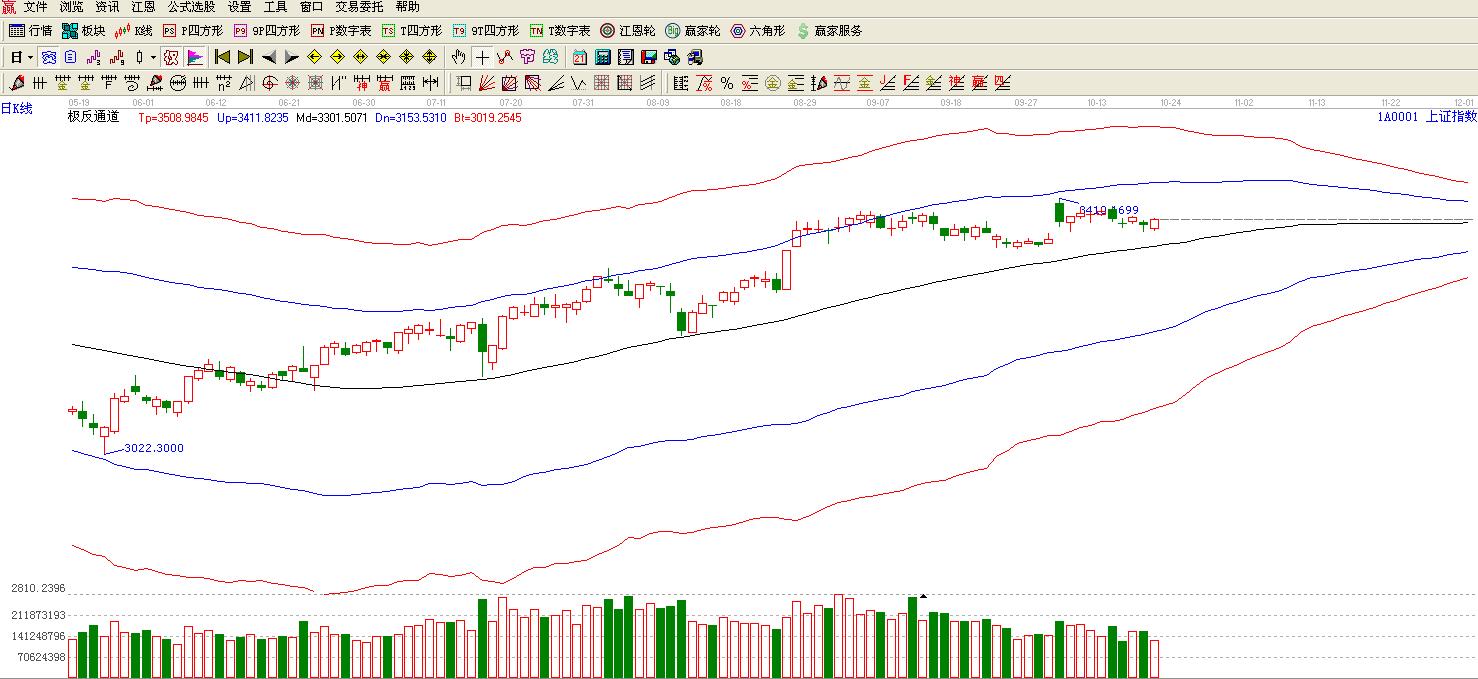The width and height of the screenshot is (1478, 679).
Task: Toggle the pink flag chart button
Action: [195, 57]
